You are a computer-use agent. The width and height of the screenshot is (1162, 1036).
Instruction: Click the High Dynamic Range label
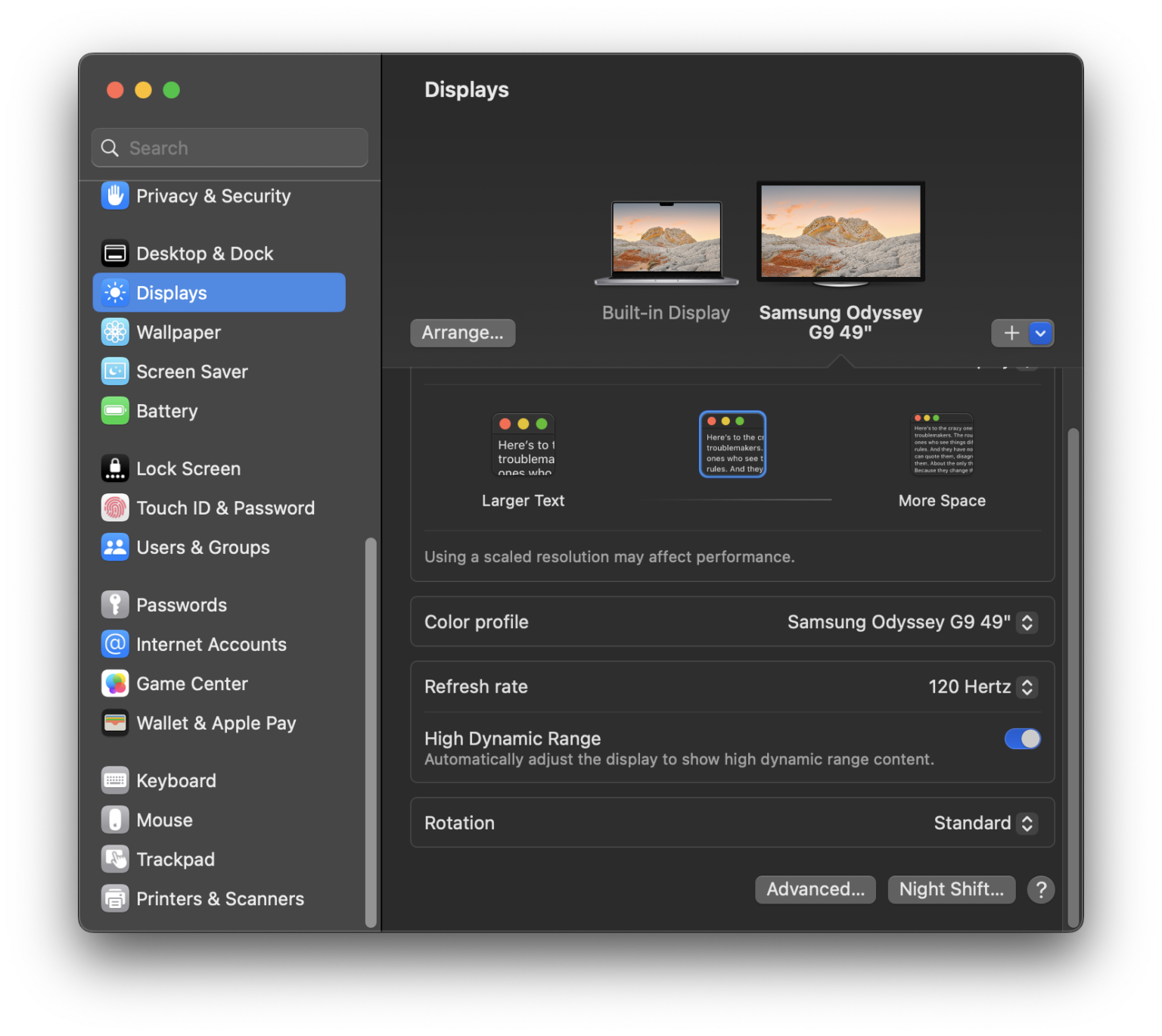click(x=513, y=738)
